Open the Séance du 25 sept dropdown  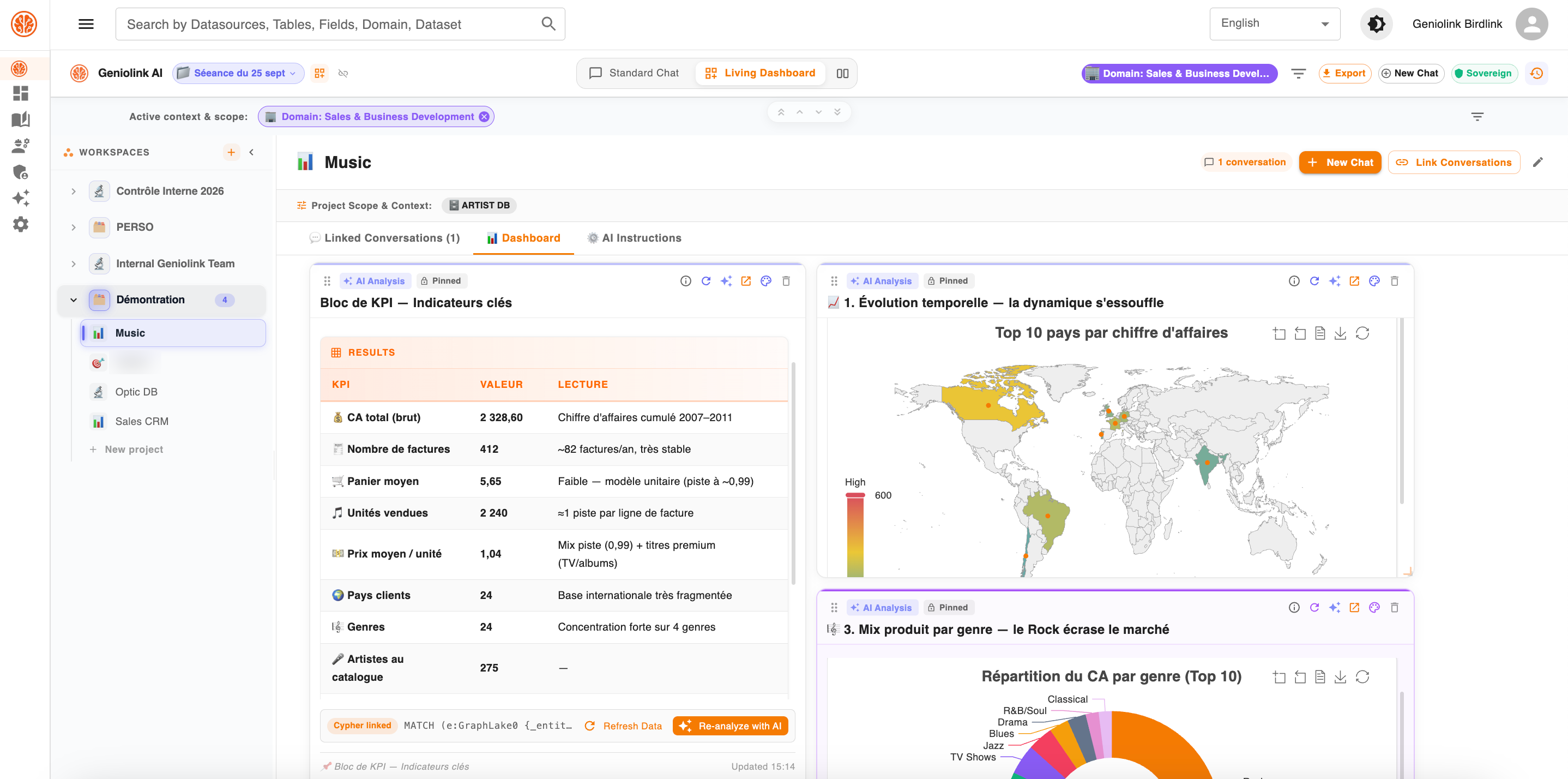coord(239,73)
